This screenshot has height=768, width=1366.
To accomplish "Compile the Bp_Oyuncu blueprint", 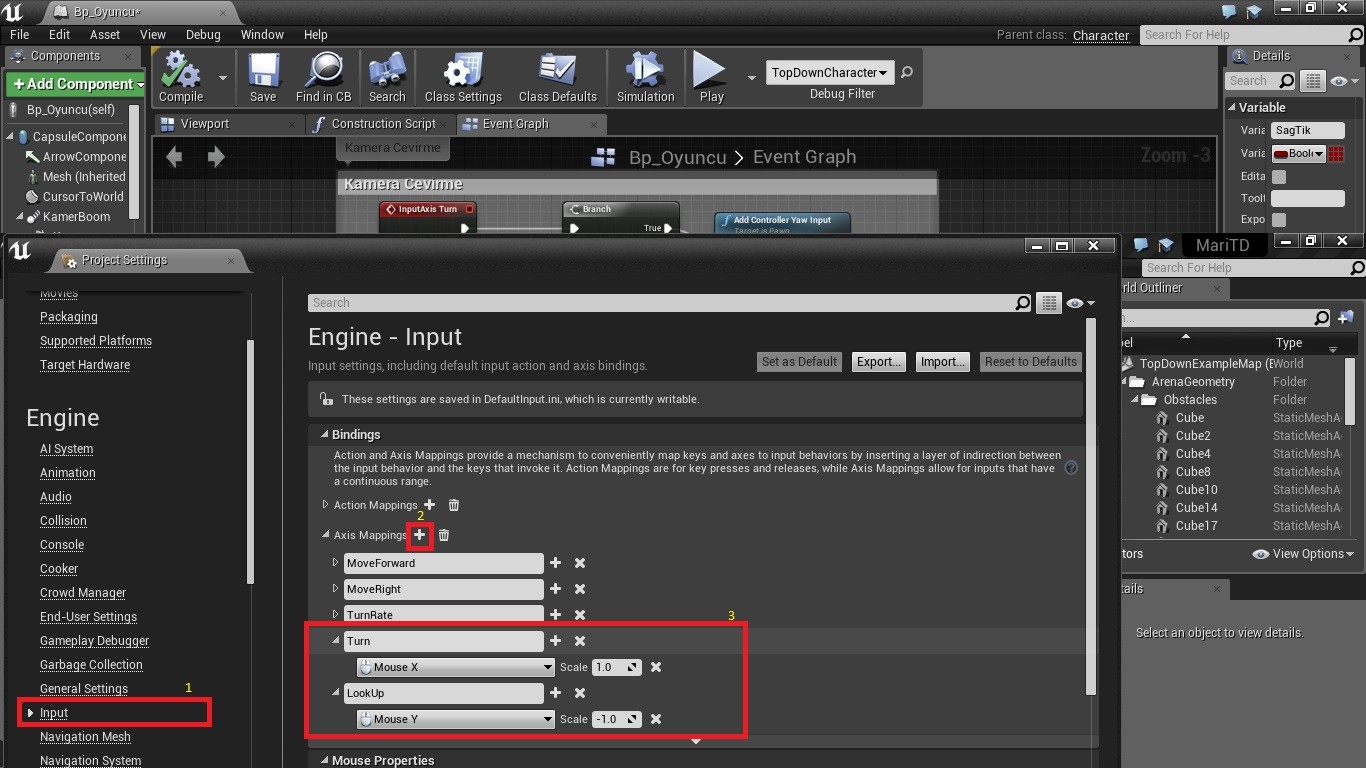I will tap(181, 78).
